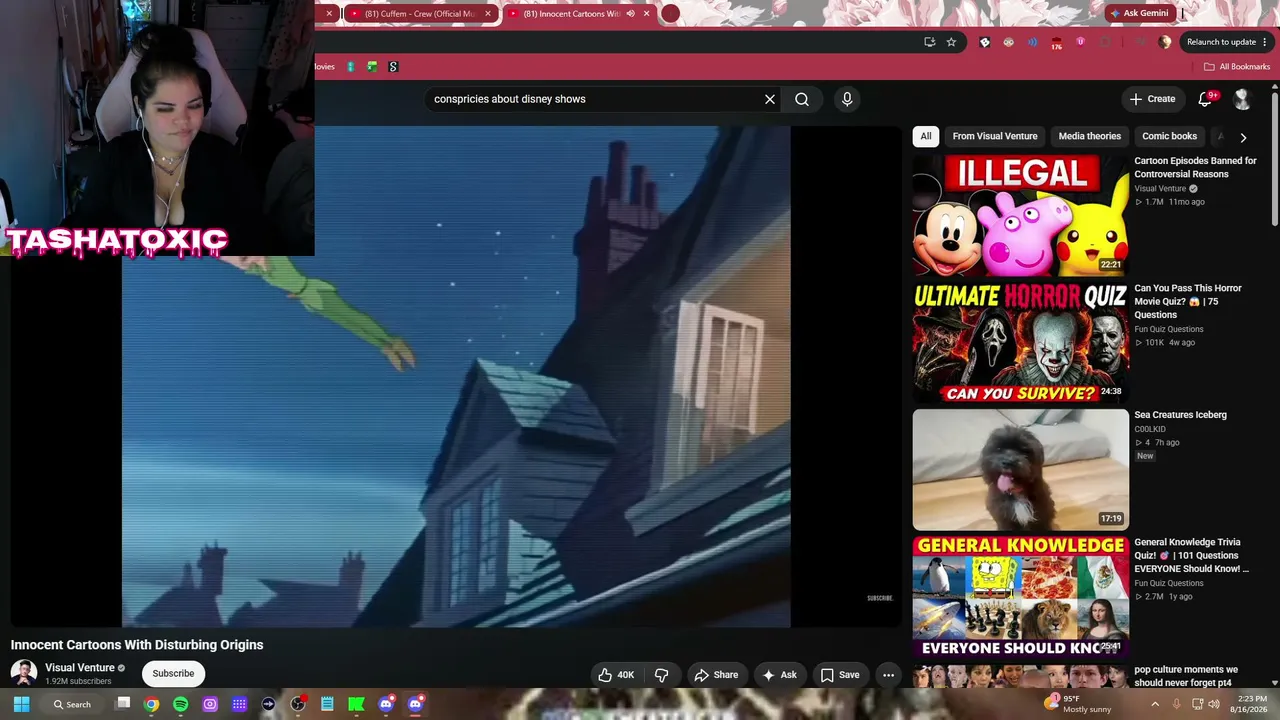Select the From Visual Venture chip

click(995, 136)
